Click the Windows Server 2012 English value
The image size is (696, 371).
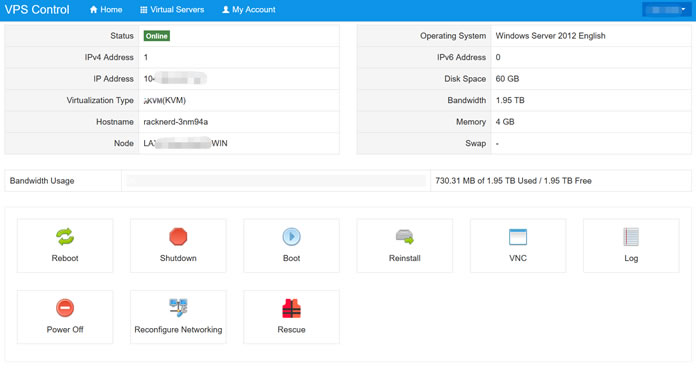tap(550, 36)
